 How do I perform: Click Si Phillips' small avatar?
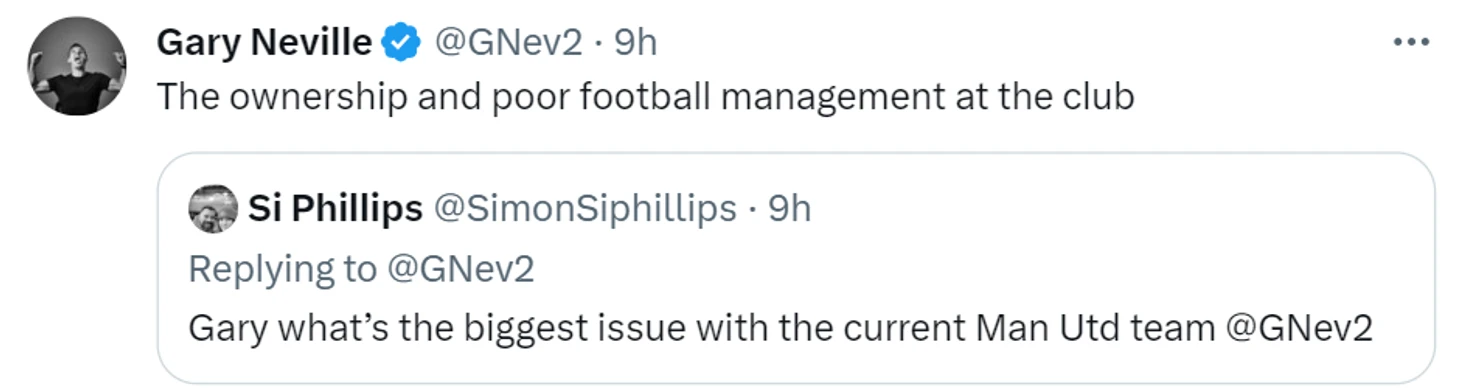pyautogui.click(x=213, y=209)
